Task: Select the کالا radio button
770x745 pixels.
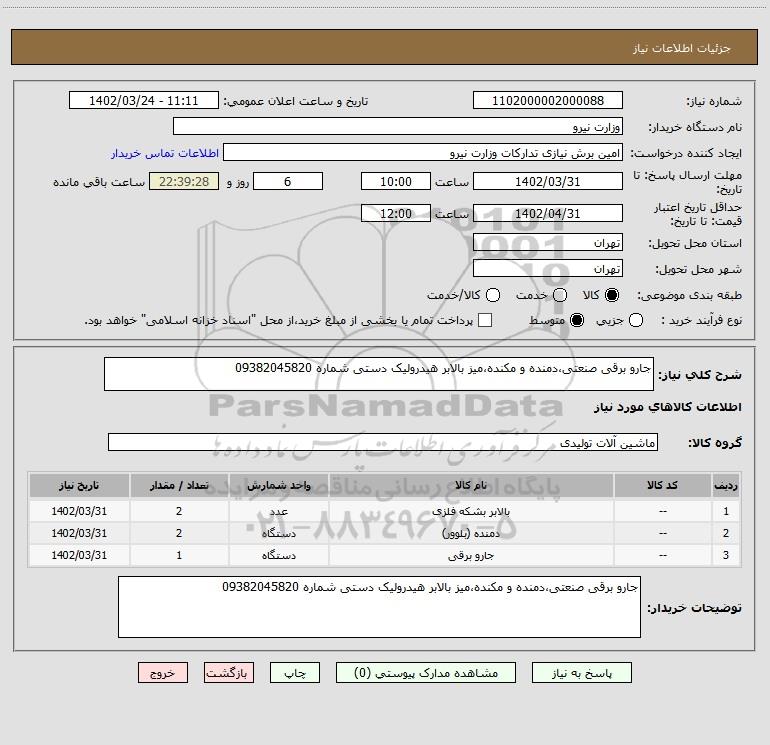Action: [612, 295]
